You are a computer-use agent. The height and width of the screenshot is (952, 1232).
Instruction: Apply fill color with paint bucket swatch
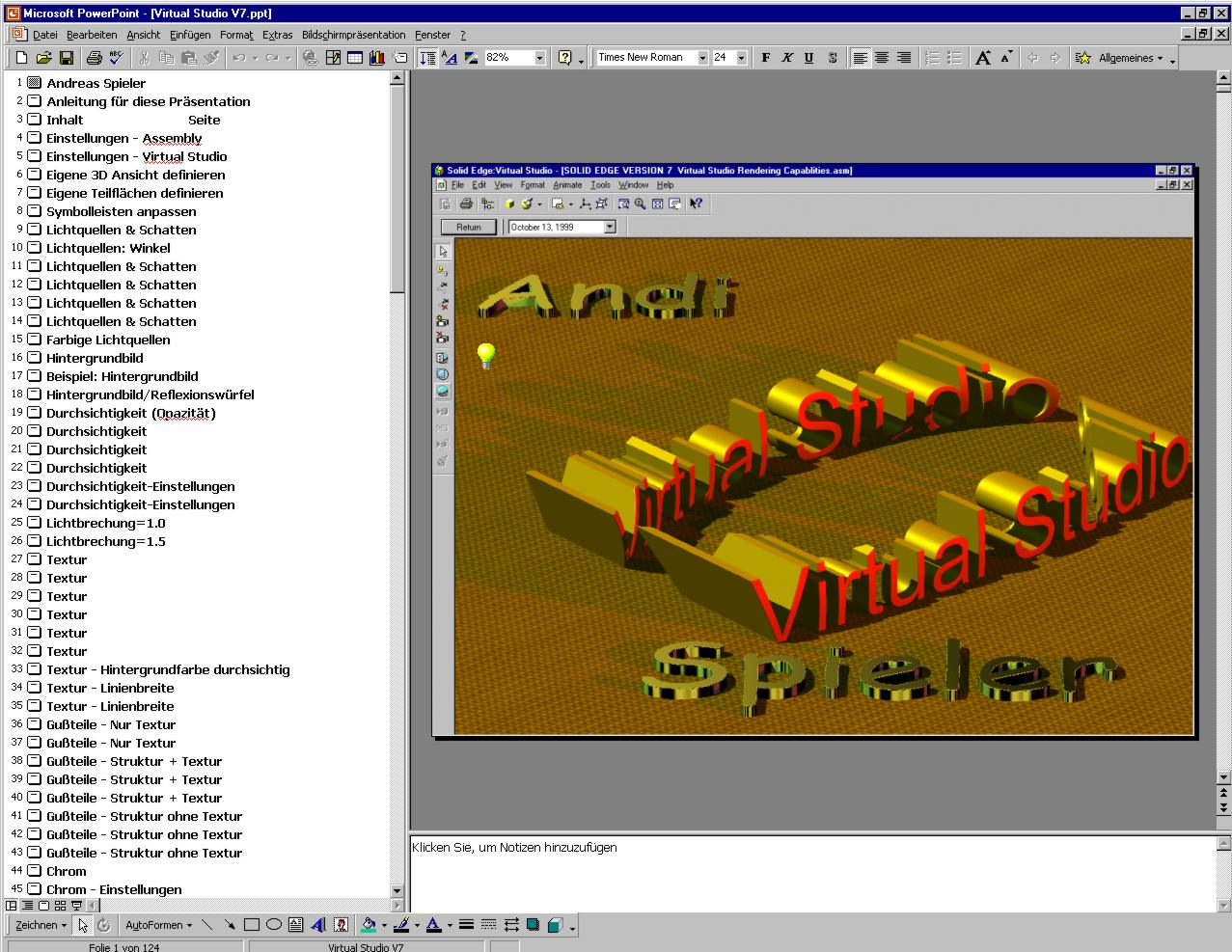coord(369,925)
